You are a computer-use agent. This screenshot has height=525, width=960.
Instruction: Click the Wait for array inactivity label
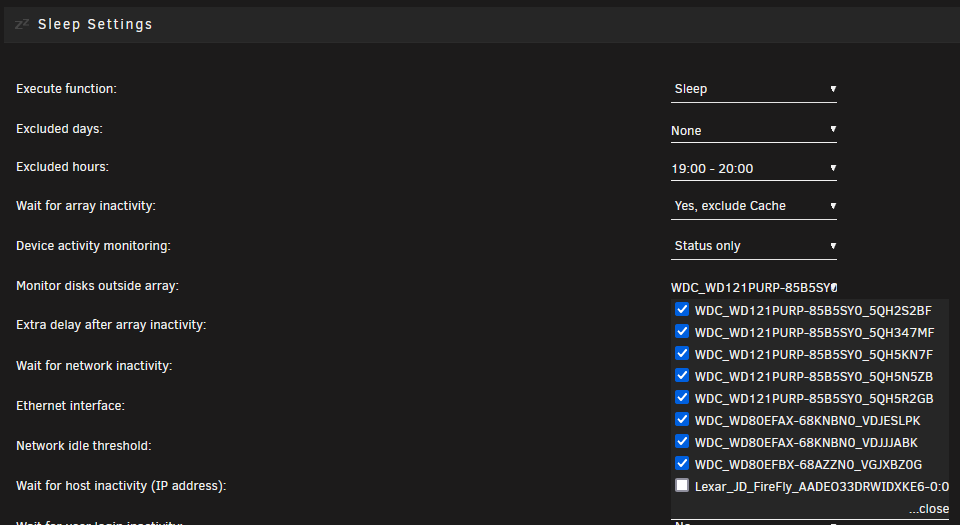pyautogui.click(x=86, y=206)
